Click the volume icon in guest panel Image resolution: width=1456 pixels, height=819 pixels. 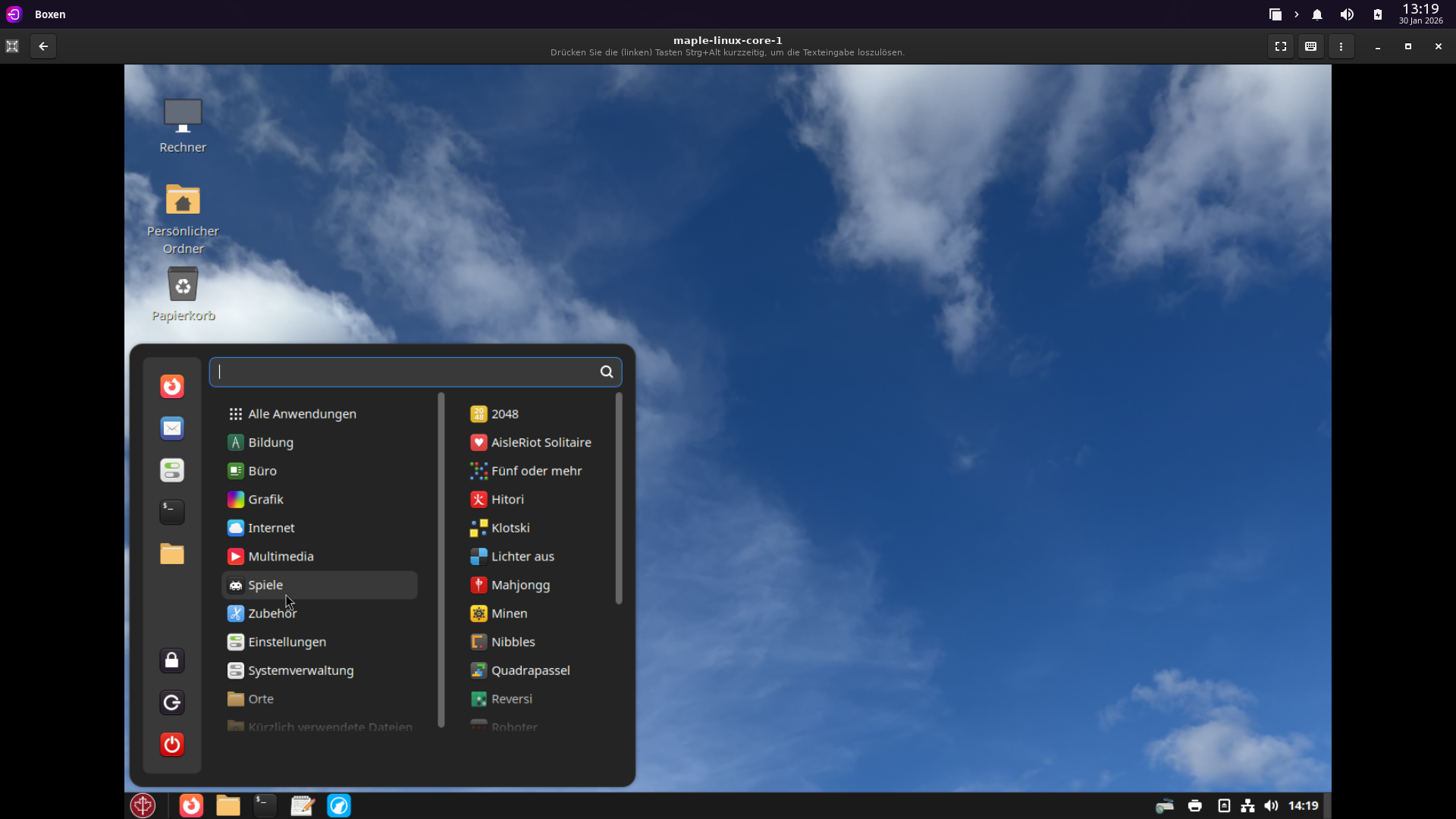pyautogui.click(x=1272, y=805)
